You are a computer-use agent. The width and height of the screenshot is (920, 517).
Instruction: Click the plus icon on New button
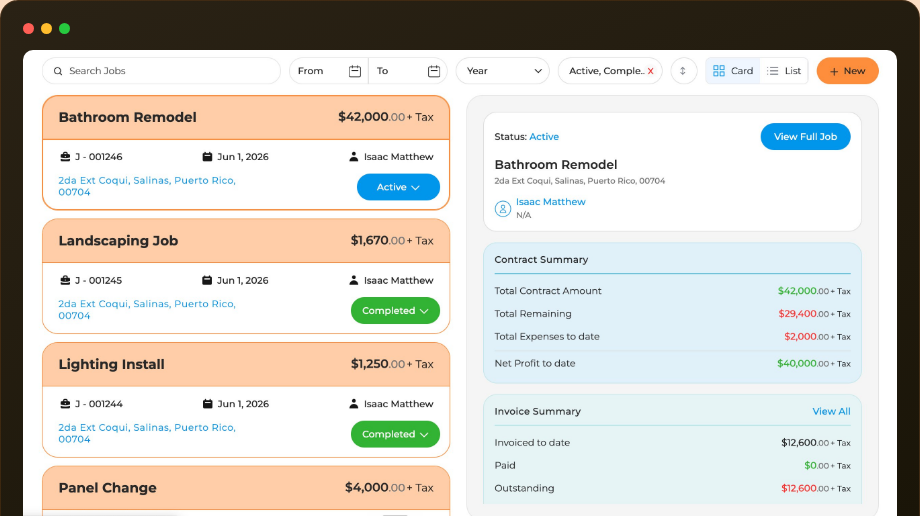click(834, 72)
